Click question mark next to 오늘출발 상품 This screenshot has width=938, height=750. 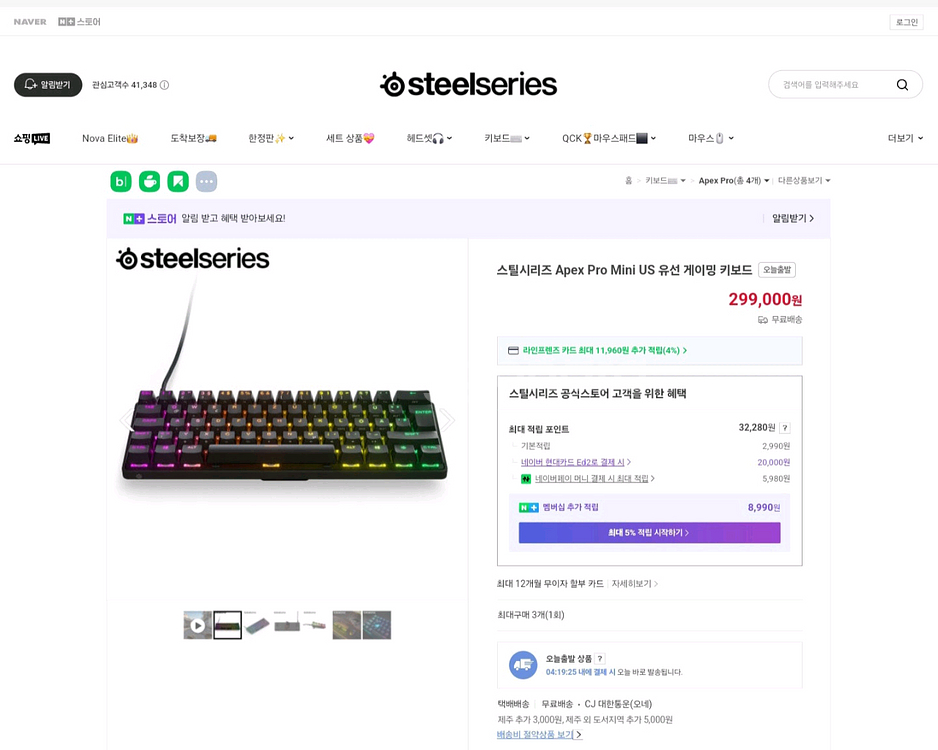click(x=600, y=659)
